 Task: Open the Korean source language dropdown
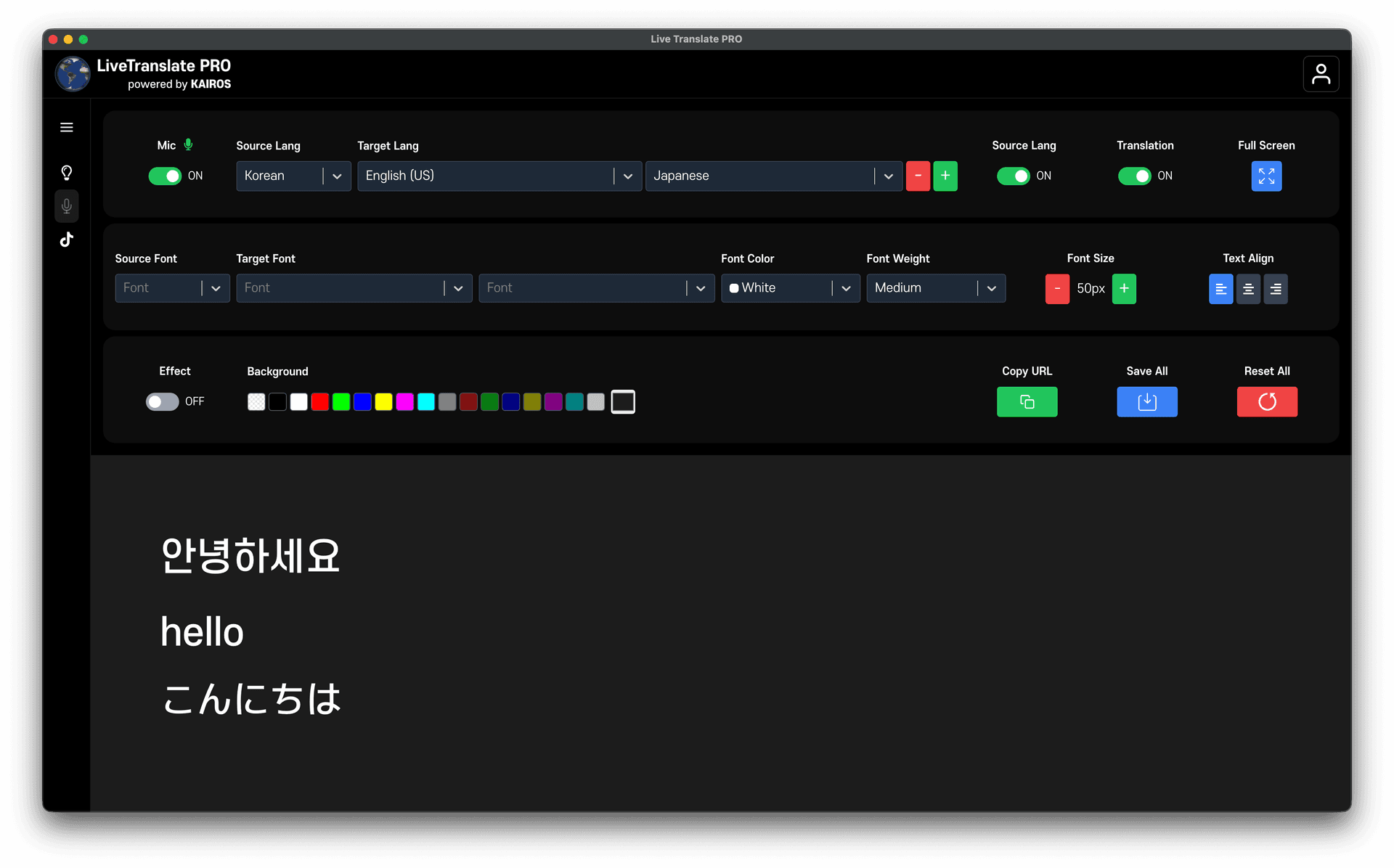coord(293,176)
